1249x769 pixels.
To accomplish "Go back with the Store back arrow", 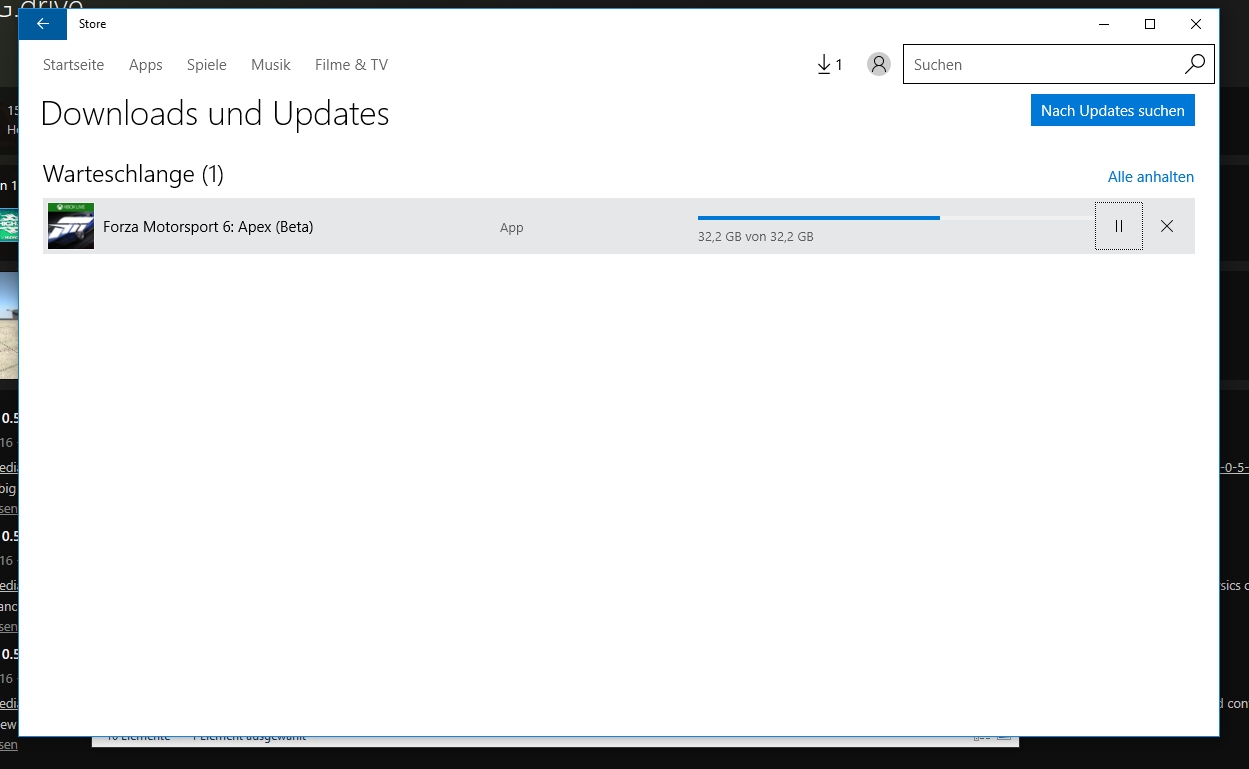I will 43,24.
